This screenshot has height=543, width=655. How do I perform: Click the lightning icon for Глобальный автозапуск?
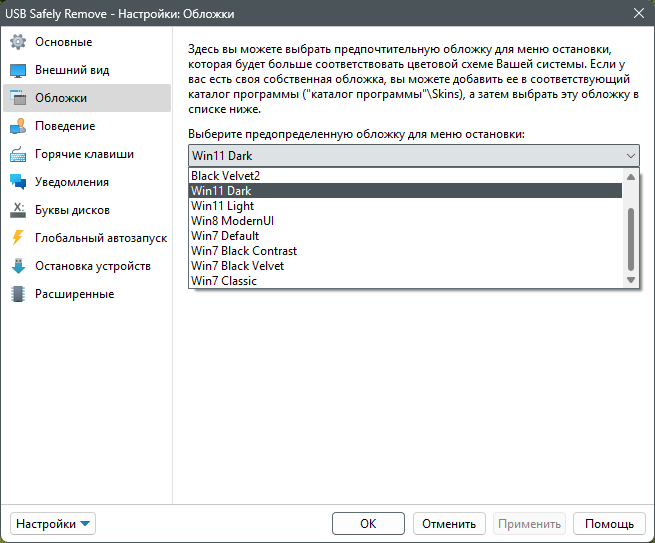coord(18,238)
